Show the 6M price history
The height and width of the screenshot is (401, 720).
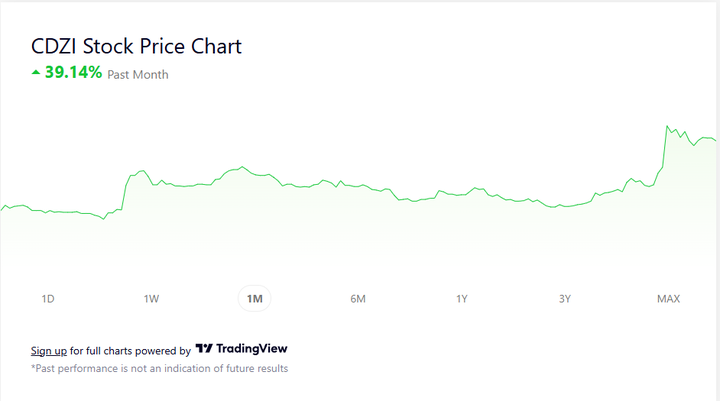pos(358,299)
